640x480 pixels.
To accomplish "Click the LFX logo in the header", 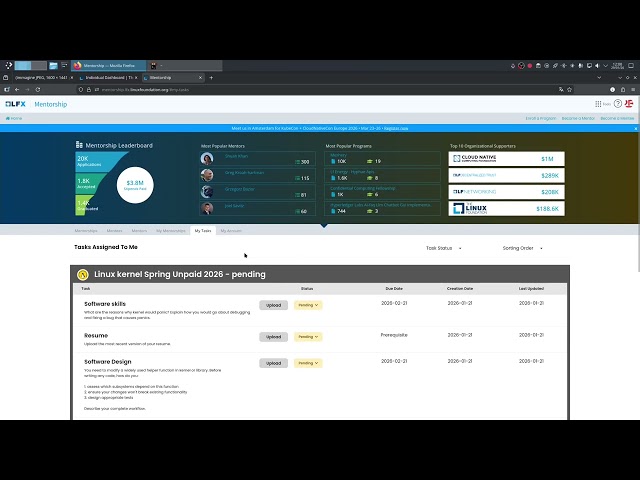I will click(16, 104).
